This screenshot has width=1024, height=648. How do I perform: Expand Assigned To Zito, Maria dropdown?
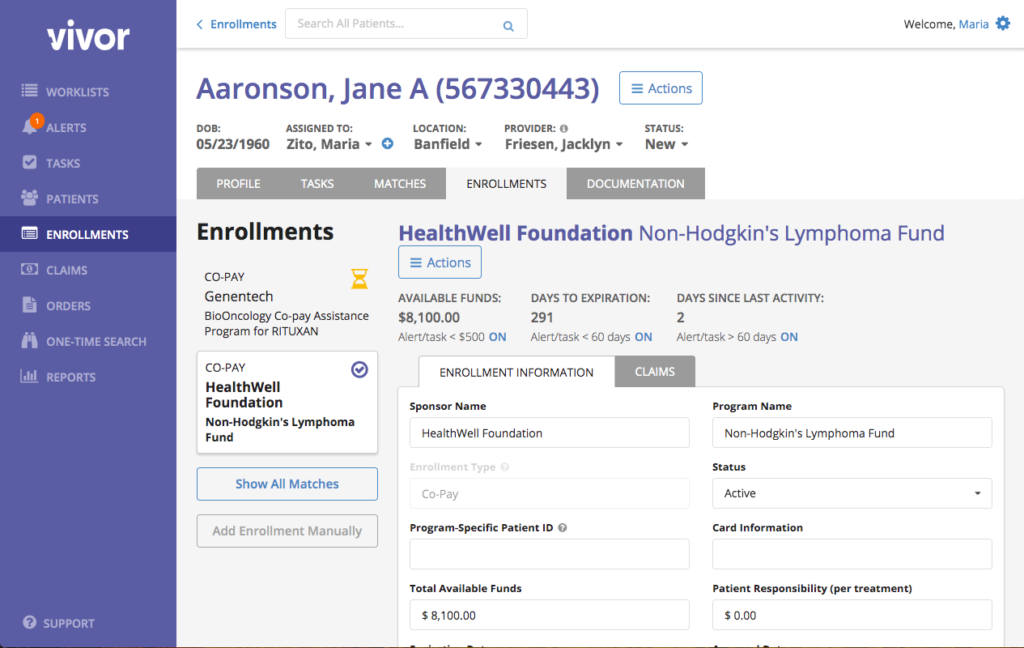point(329,144)
